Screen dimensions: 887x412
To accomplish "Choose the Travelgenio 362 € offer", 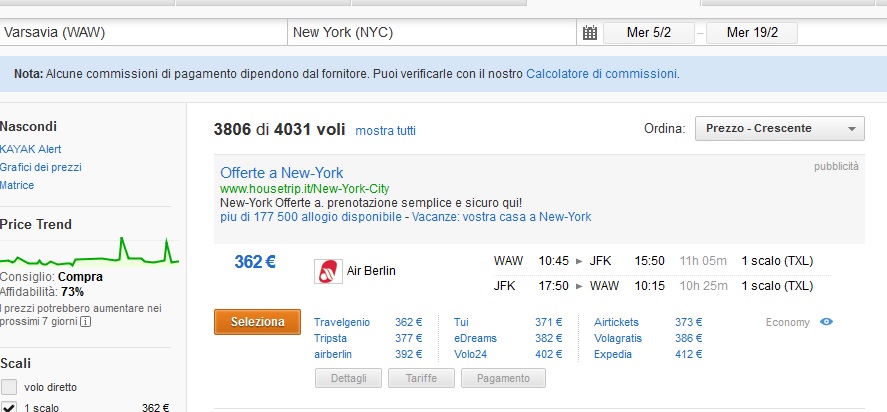I will 368,322.
